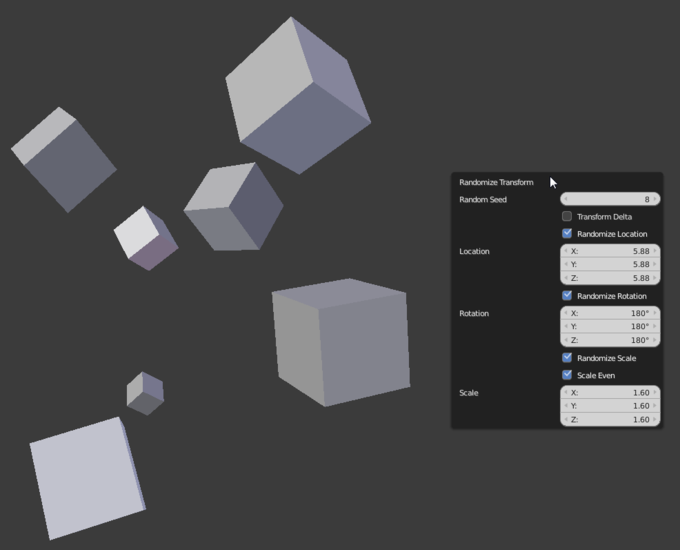Select the tiny cube above the flat cube
The height and width of the screenshot is (550, 680).
[145, 393]
